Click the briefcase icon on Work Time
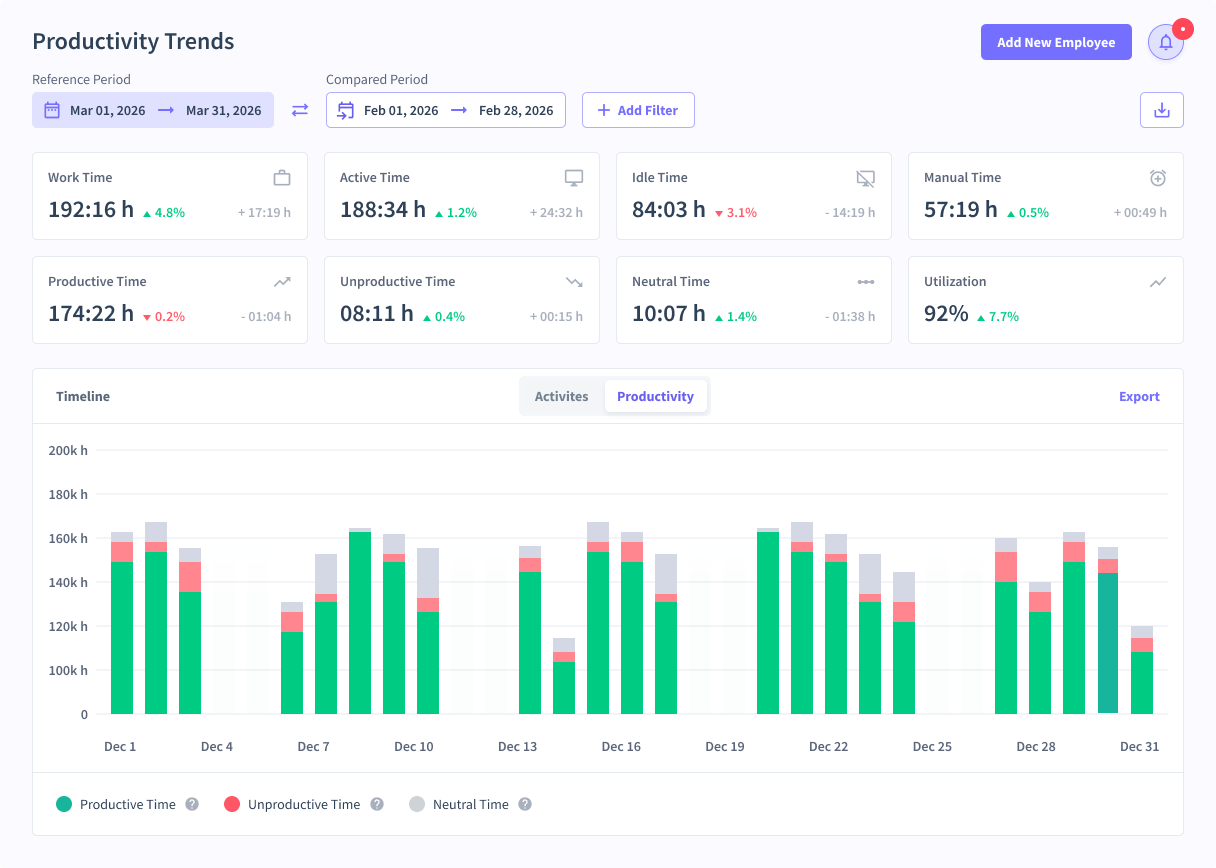The width and height of the screenshot is (1216, 868). point(282,178)
